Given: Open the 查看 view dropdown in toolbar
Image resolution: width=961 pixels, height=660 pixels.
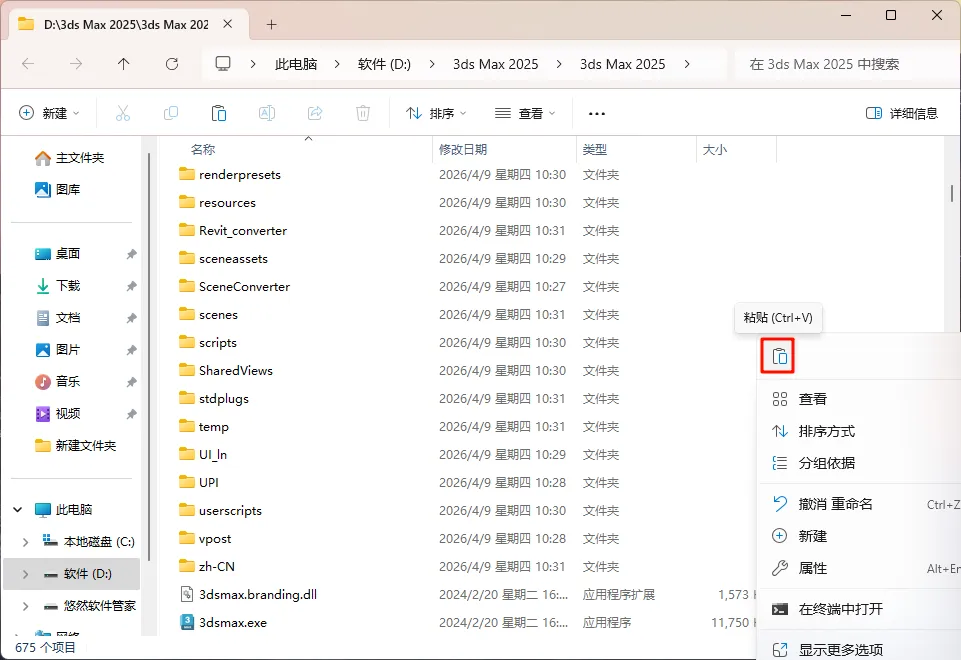Looking at the screenshot, I should tap(525, 113).
